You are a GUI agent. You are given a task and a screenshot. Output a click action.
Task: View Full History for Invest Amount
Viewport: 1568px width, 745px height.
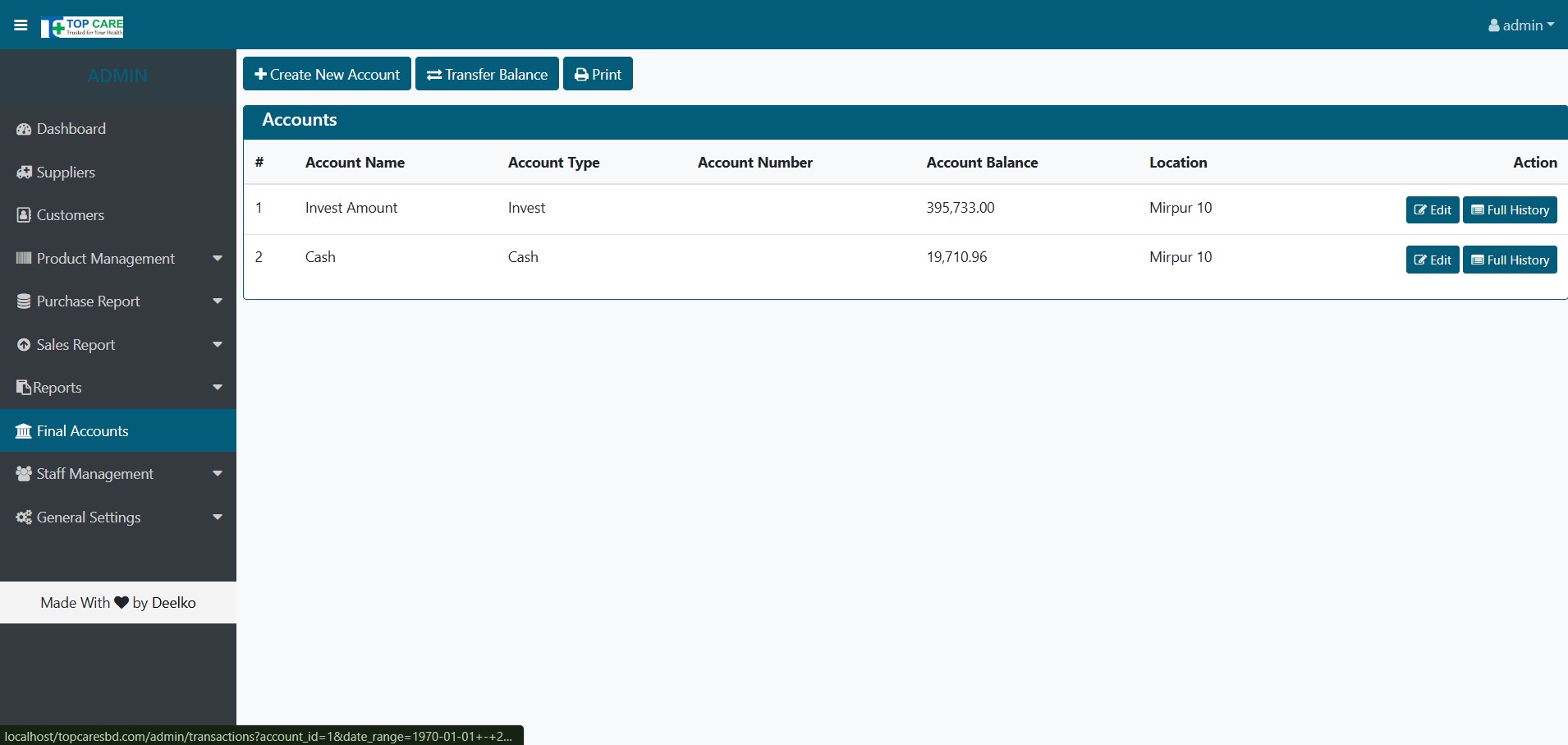click(1510, 210)
